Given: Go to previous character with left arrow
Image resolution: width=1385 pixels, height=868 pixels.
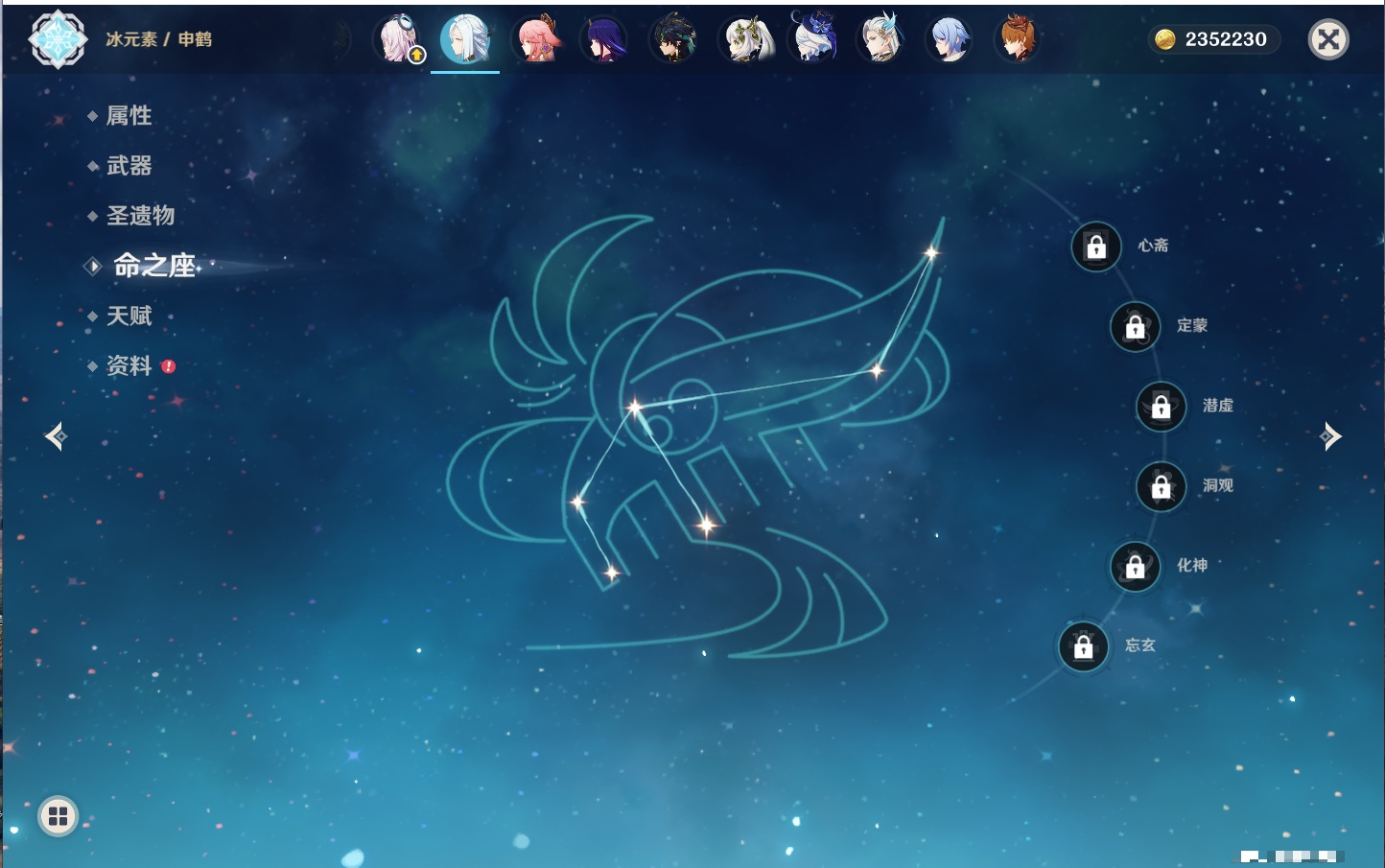Looking at the screenshot, I should pyautogui.click(x=56, y=436).
